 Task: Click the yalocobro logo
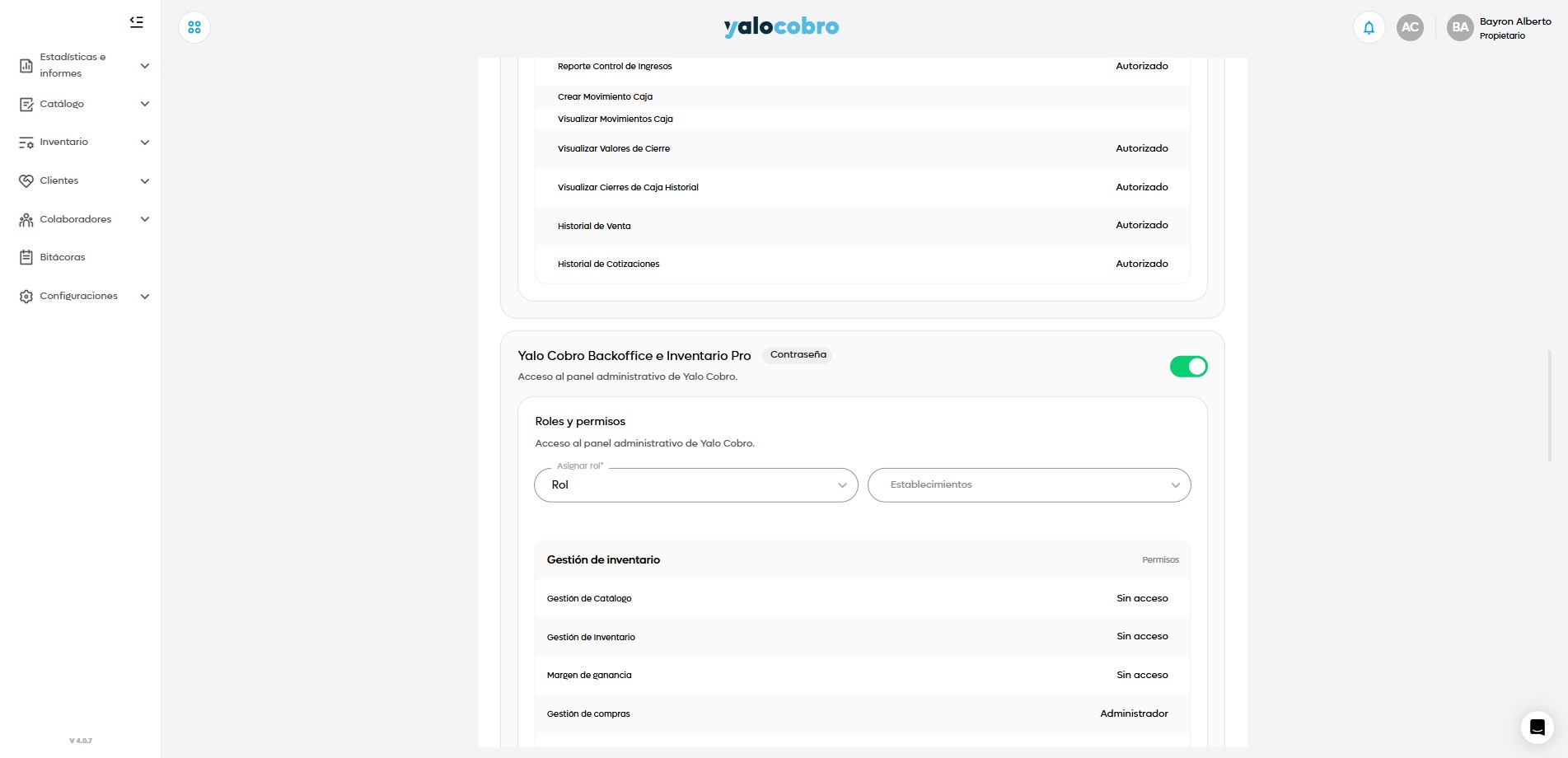click(x=781, y=27)
